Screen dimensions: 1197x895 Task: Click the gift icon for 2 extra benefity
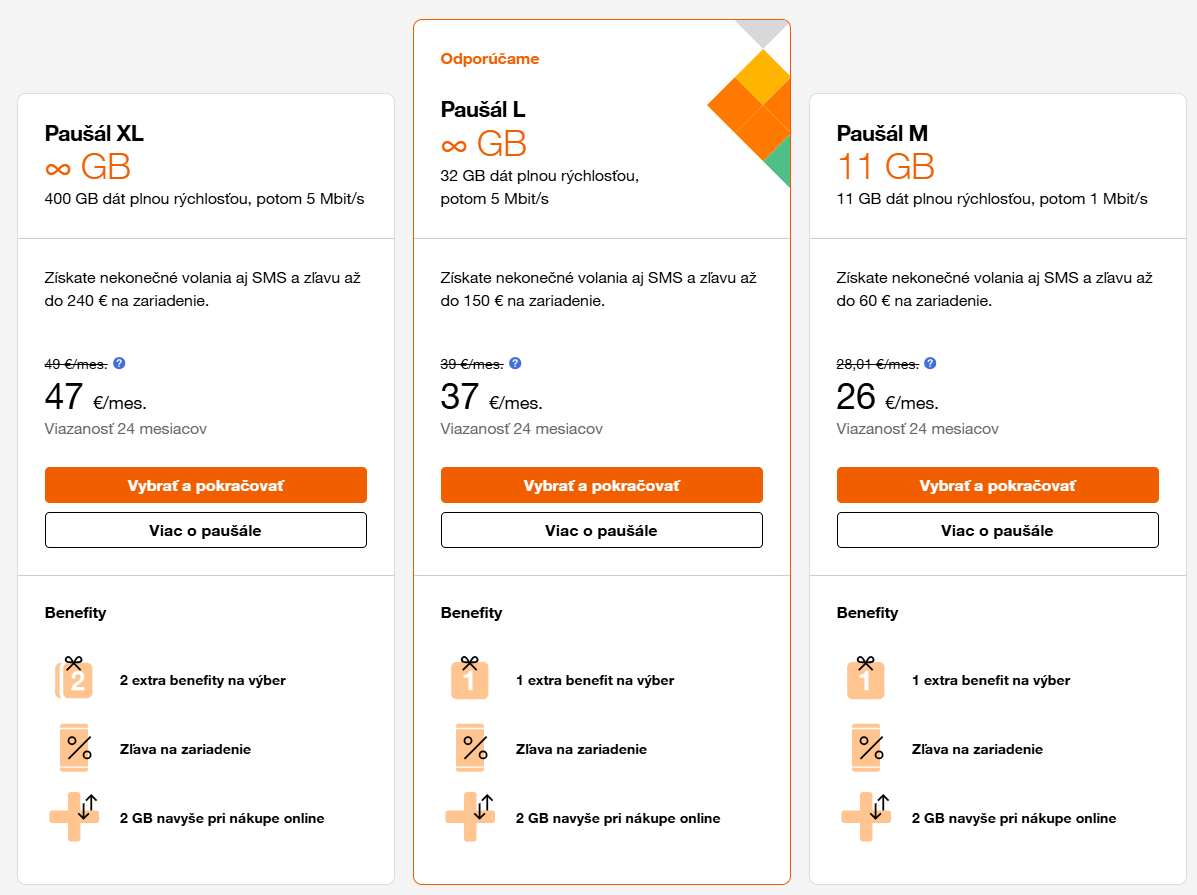tap(74, 678)
